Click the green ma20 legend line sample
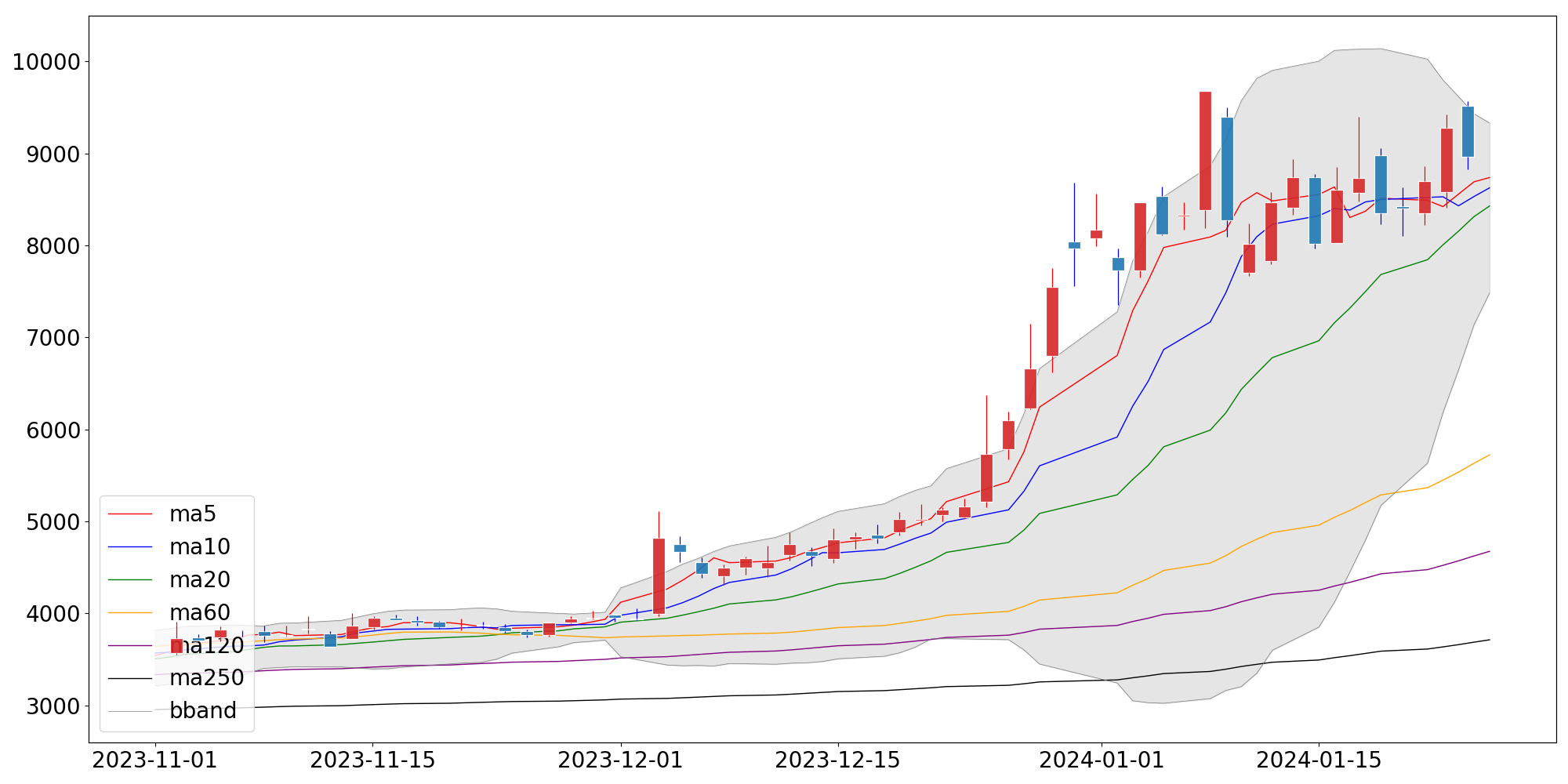The width and height of the screenshot is (1568, 784). 129,580
